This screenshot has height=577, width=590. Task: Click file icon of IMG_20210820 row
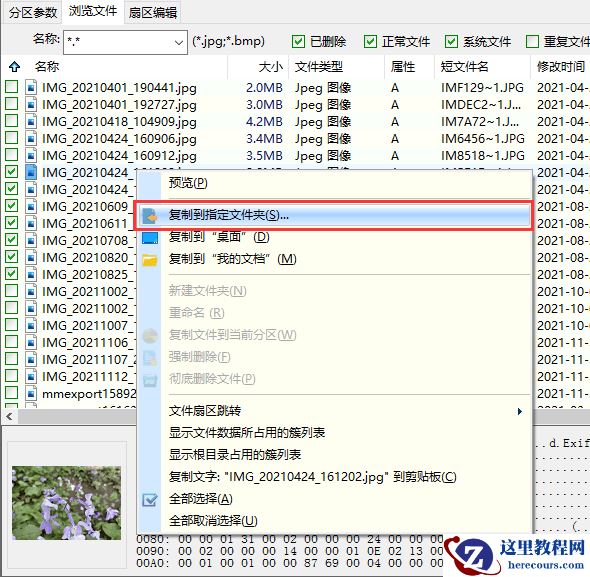click(x=31, y=257)
